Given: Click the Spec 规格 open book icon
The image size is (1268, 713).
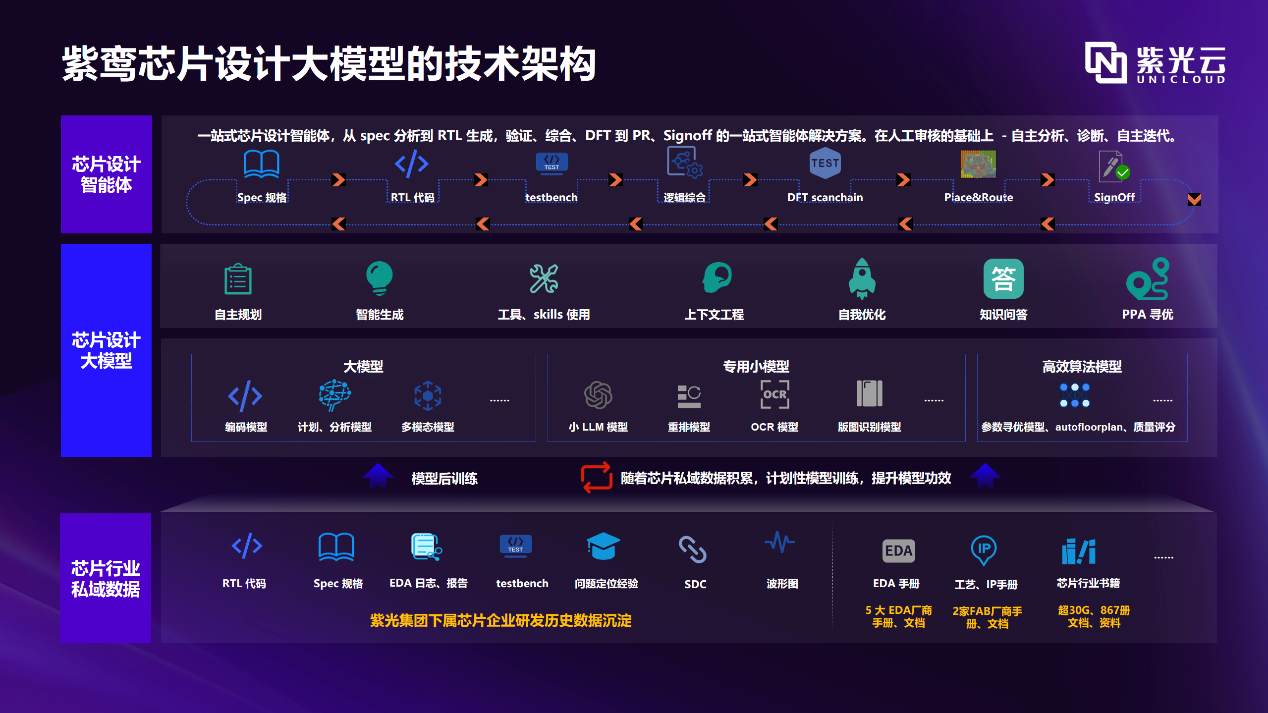Looking at the screenshot, I should click(262, 164).
